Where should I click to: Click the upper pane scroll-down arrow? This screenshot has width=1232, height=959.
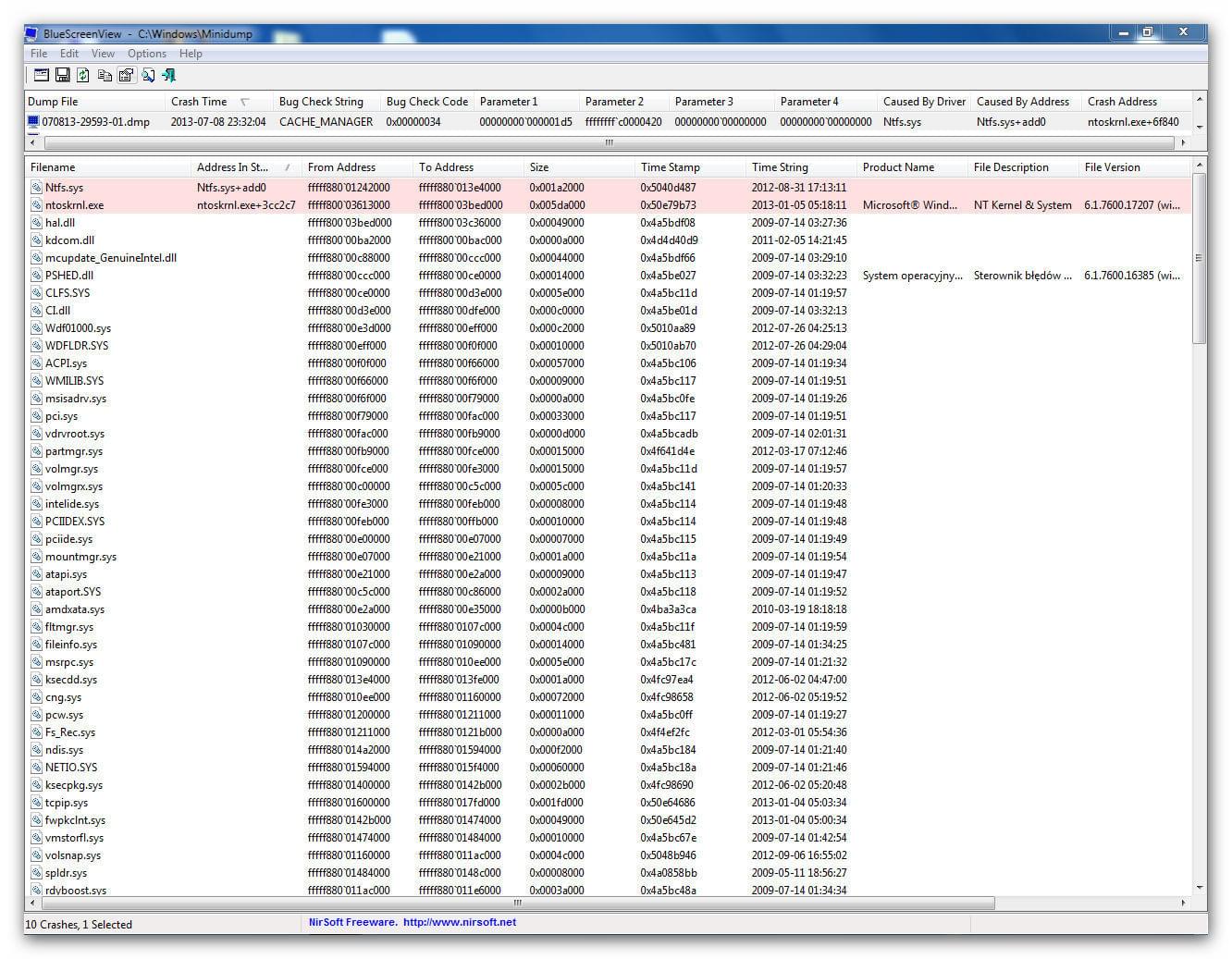click(1200, 126)
